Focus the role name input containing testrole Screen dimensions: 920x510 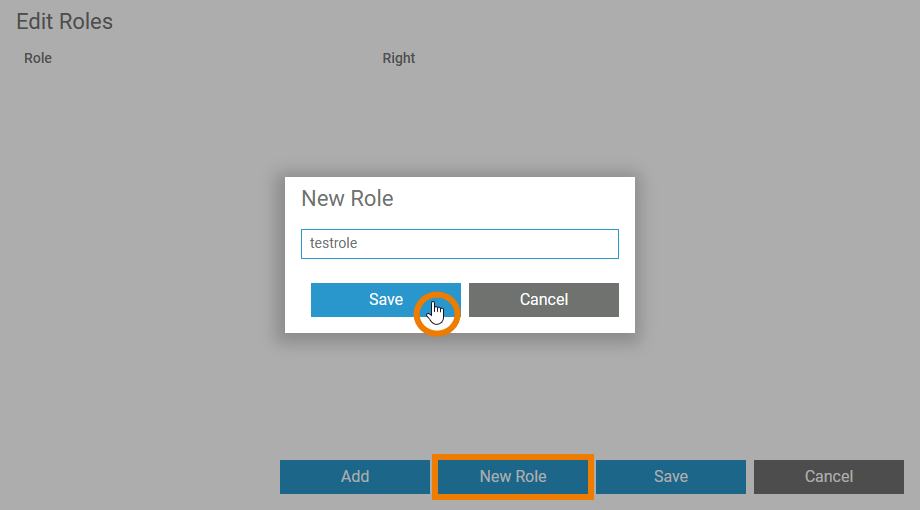459,243
